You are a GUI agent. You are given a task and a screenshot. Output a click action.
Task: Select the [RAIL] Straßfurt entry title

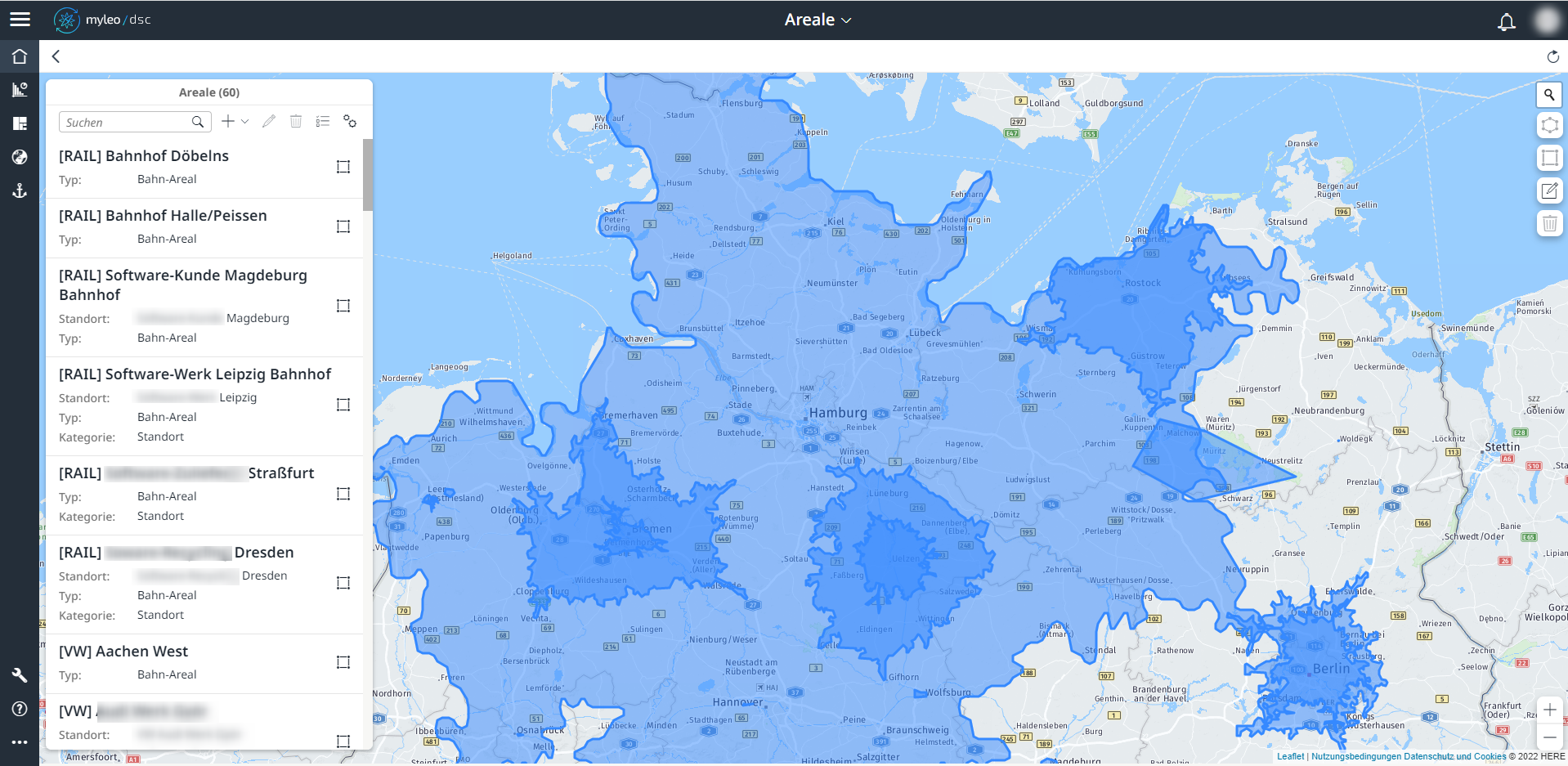tap(186, 473)
